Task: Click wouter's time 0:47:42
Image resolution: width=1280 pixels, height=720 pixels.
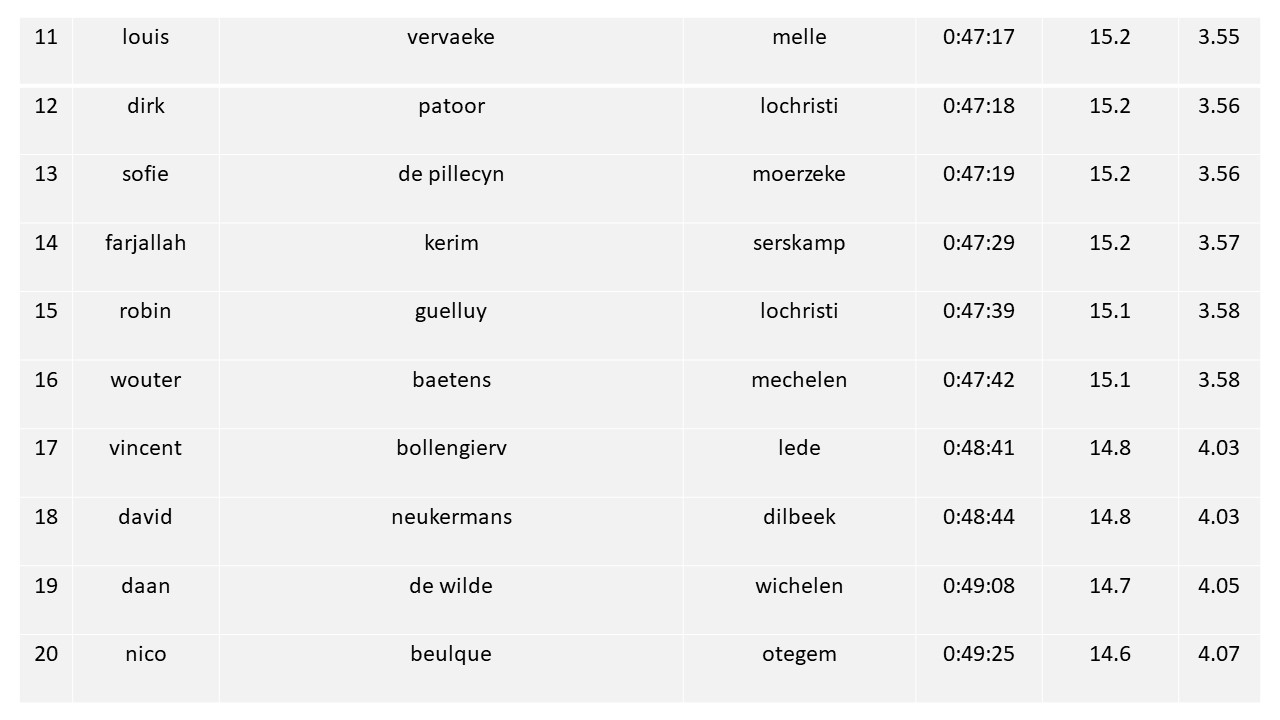Action: [979, 394]
